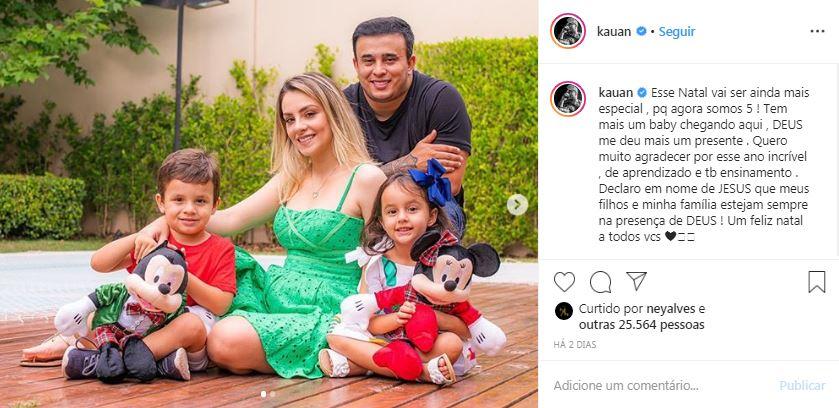The height and width of the screenshot is (408, 839).
Task: Open comments via speech bubble icon
Action: click(600, 282)
